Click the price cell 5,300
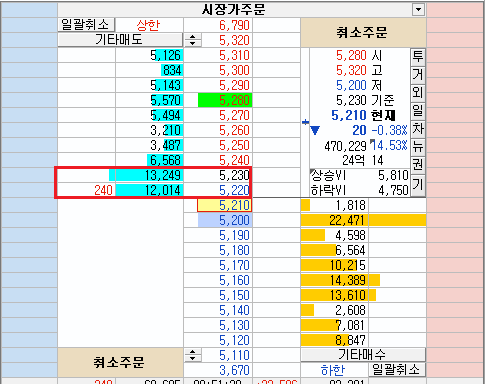This screenshot has height=384, width=485. pos(218,70)
